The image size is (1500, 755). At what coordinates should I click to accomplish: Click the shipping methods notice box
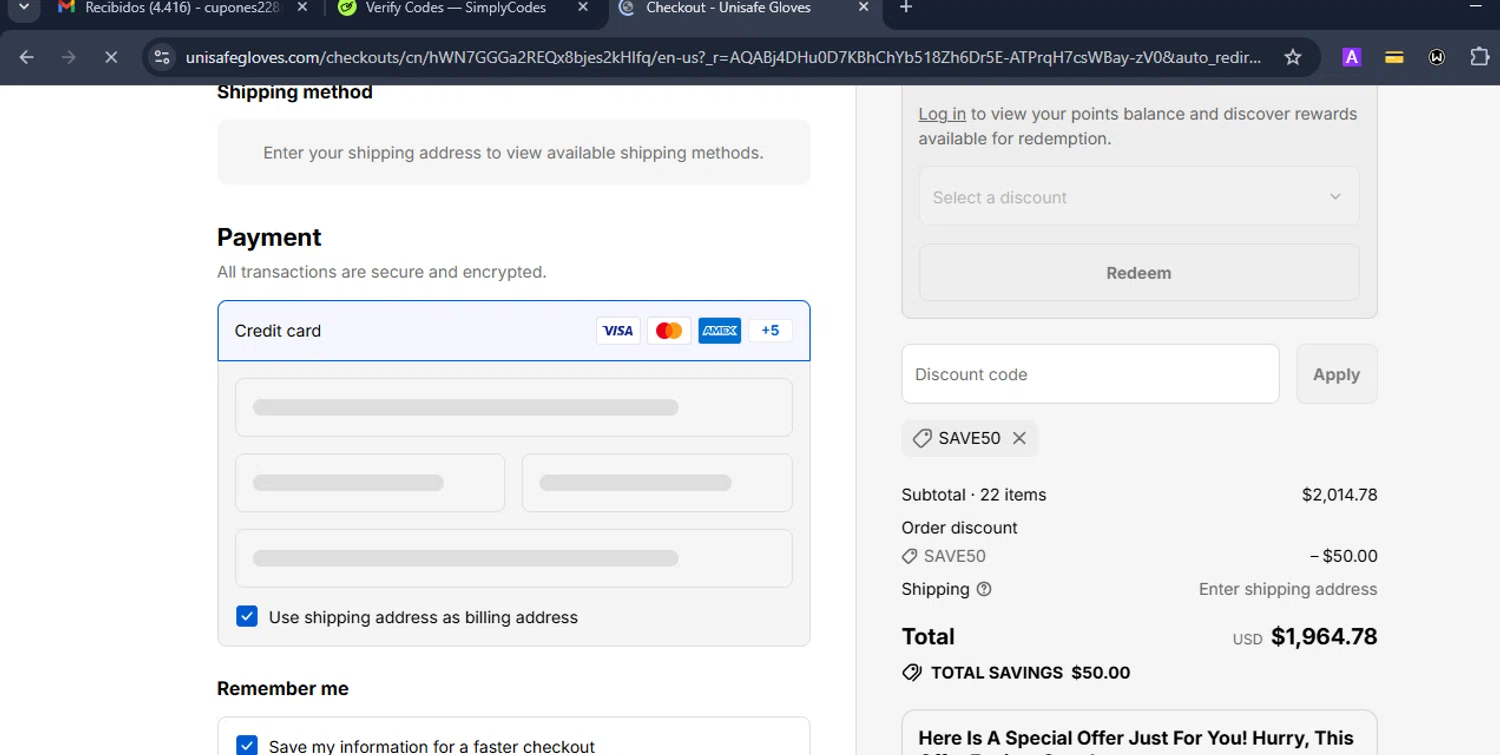[x=514, y=153]
